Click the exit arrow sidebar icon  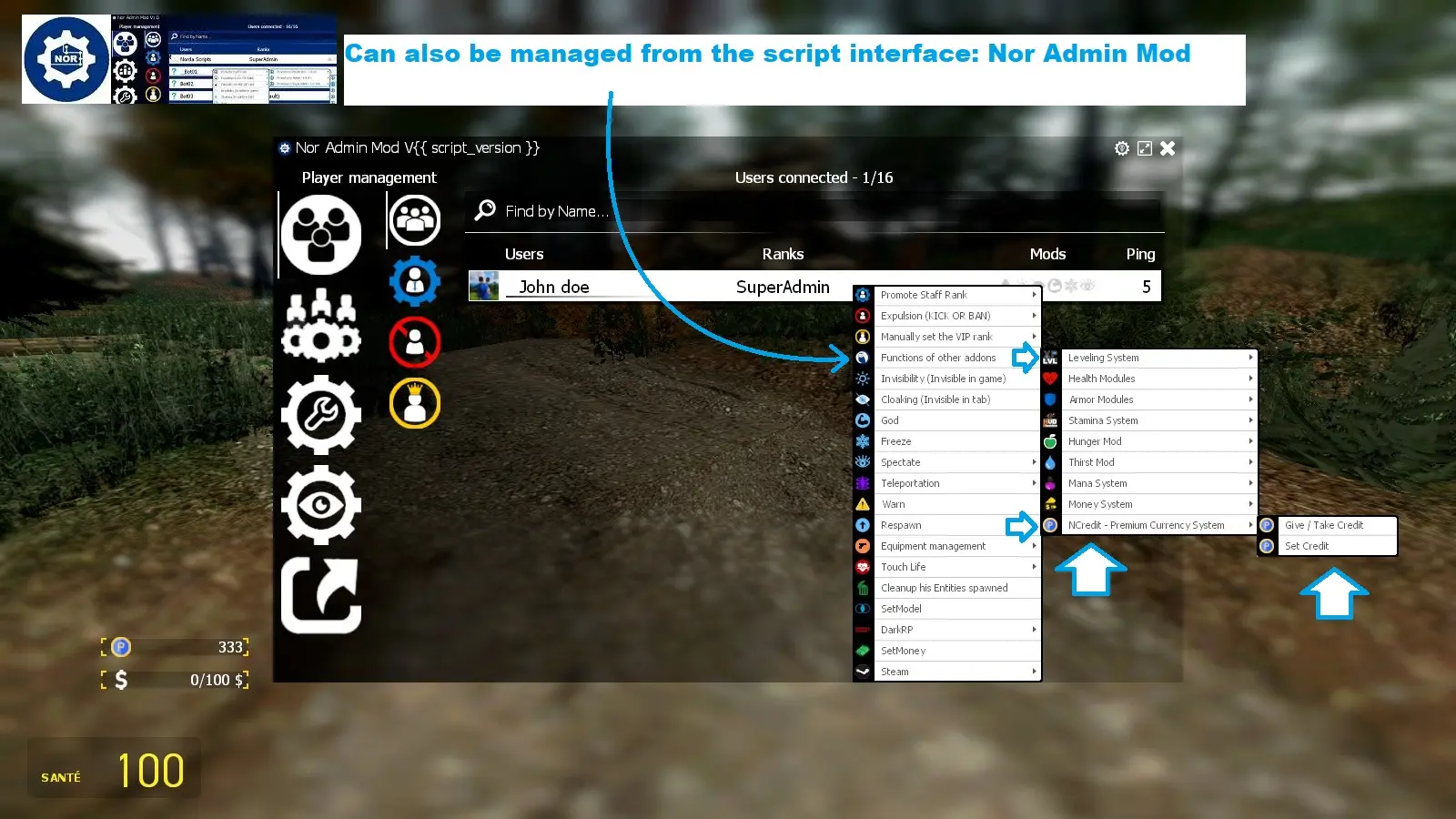320,595
